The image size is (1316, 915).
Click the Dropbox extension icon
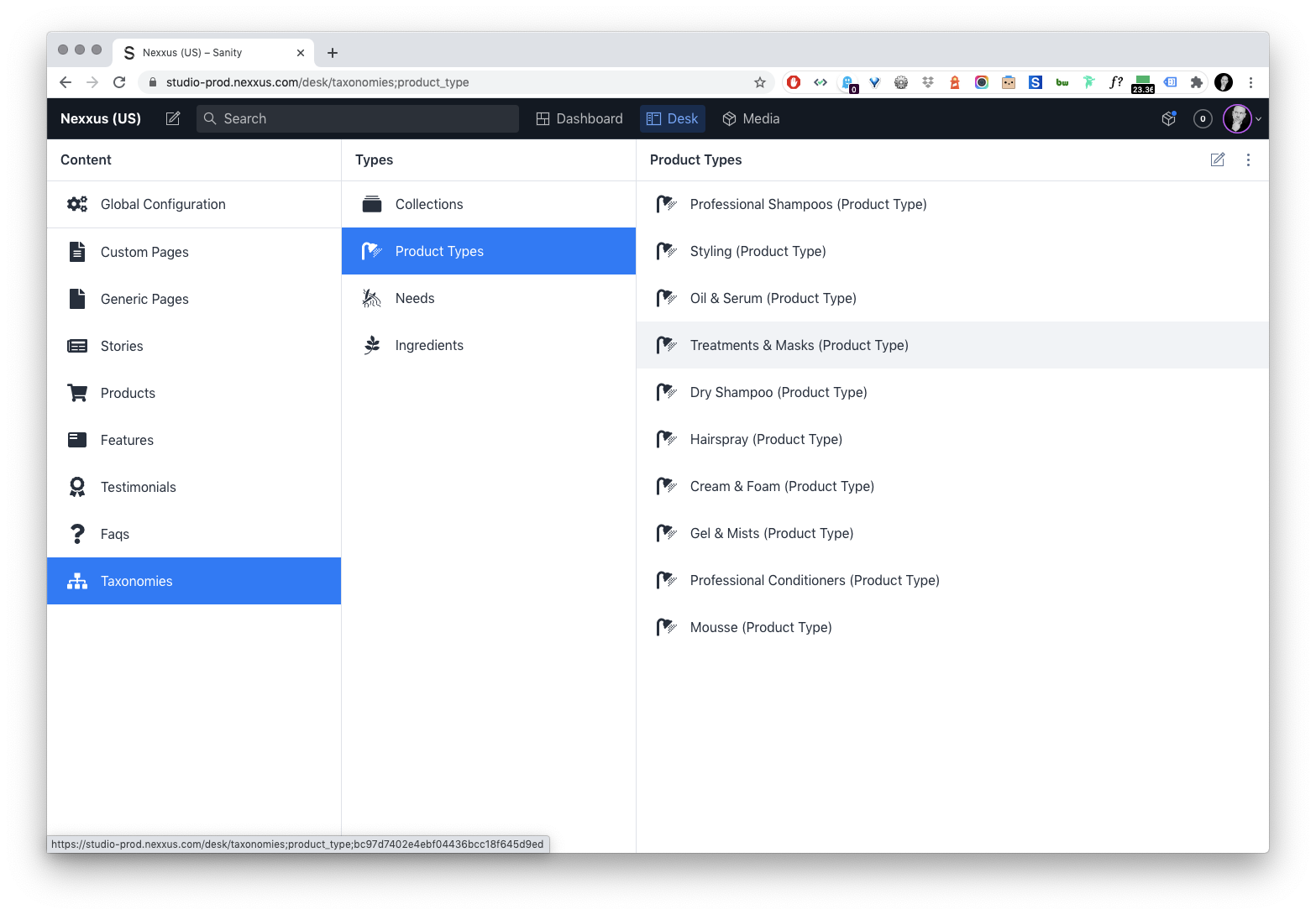928,82
